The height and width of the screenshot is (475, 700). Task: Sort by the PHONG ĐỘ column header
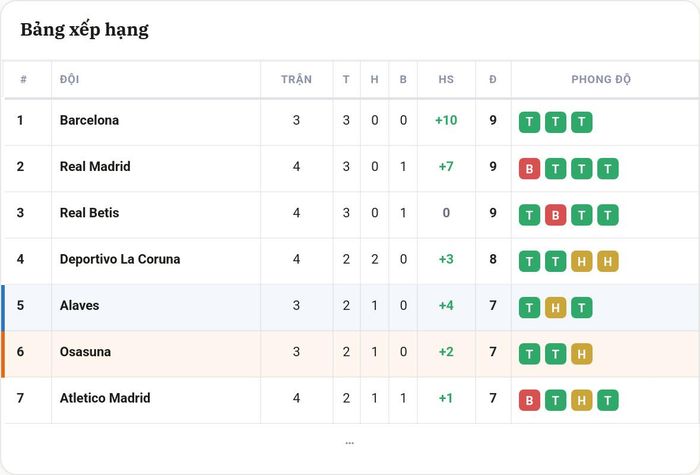click(x=601, y=79)
